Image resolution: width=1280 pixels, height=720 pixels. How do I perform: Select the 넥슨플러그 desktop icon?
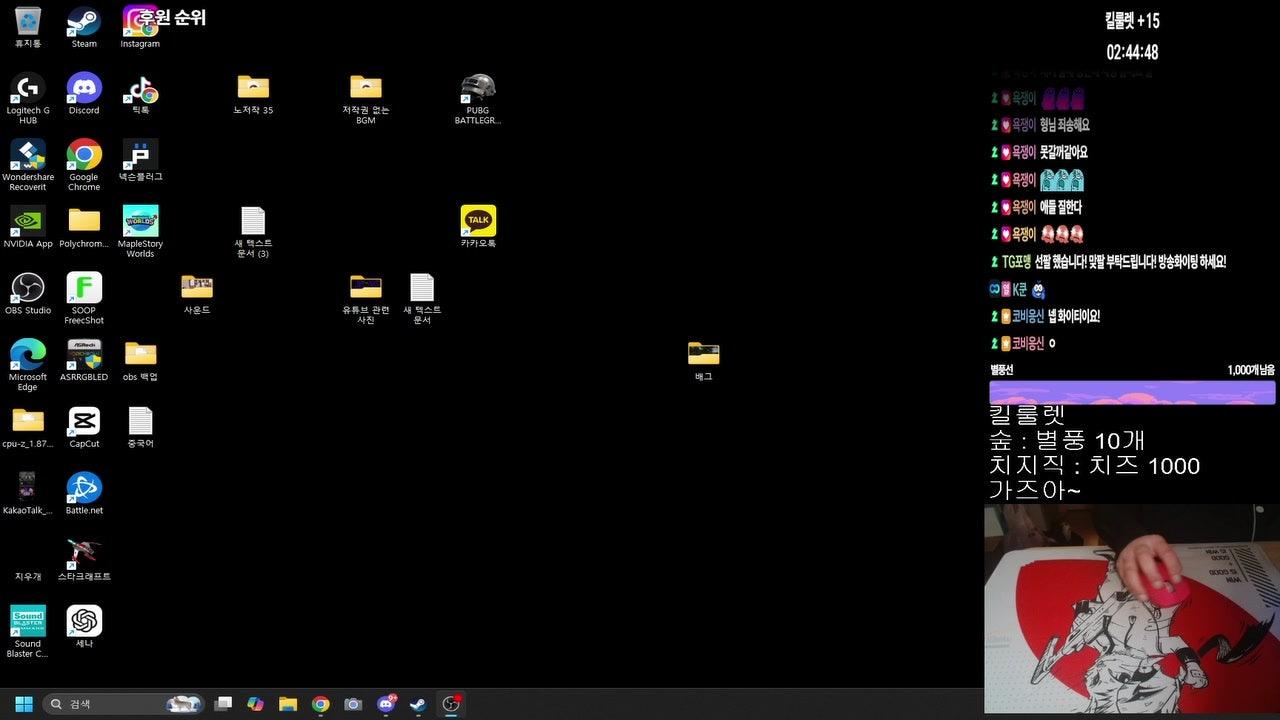140,160
